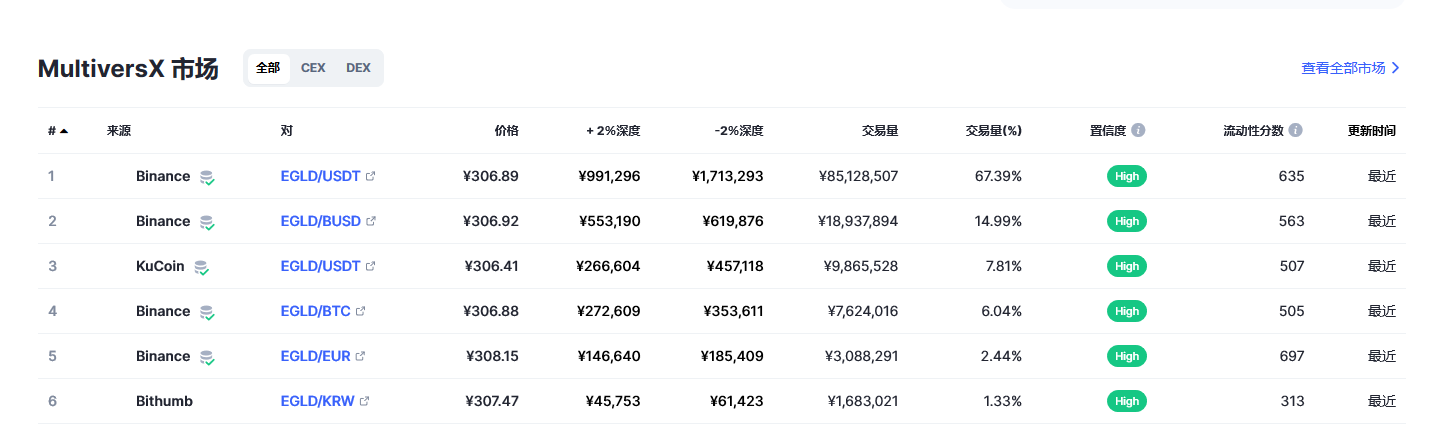
Task: Click the external link icon next to EGLD/EUR
Action: click(x=361, y=356)
